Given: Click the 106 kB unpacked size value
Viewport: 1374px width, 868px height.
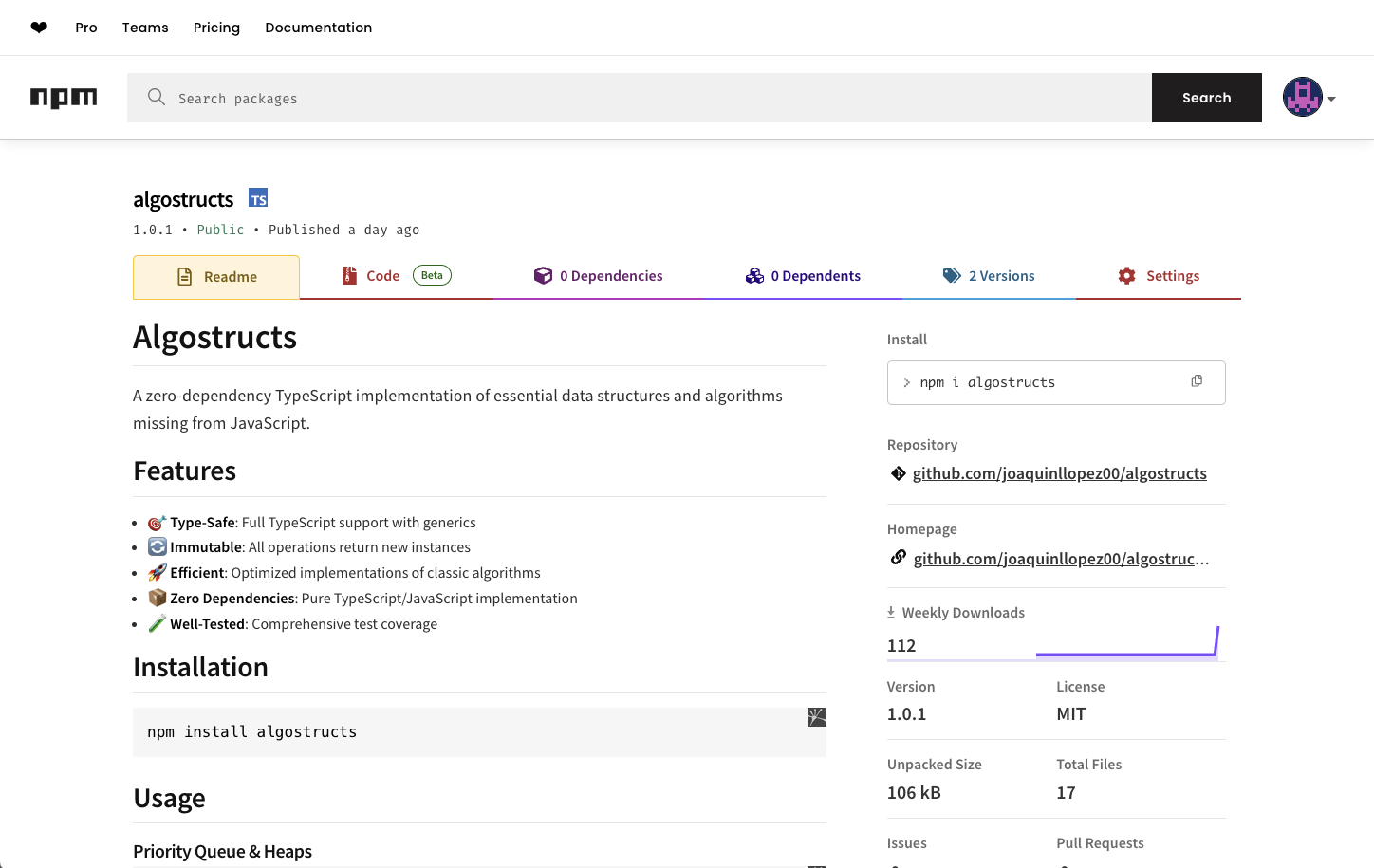Looking at the screenshot, I should pyautogui.click(x=914, y=793).
